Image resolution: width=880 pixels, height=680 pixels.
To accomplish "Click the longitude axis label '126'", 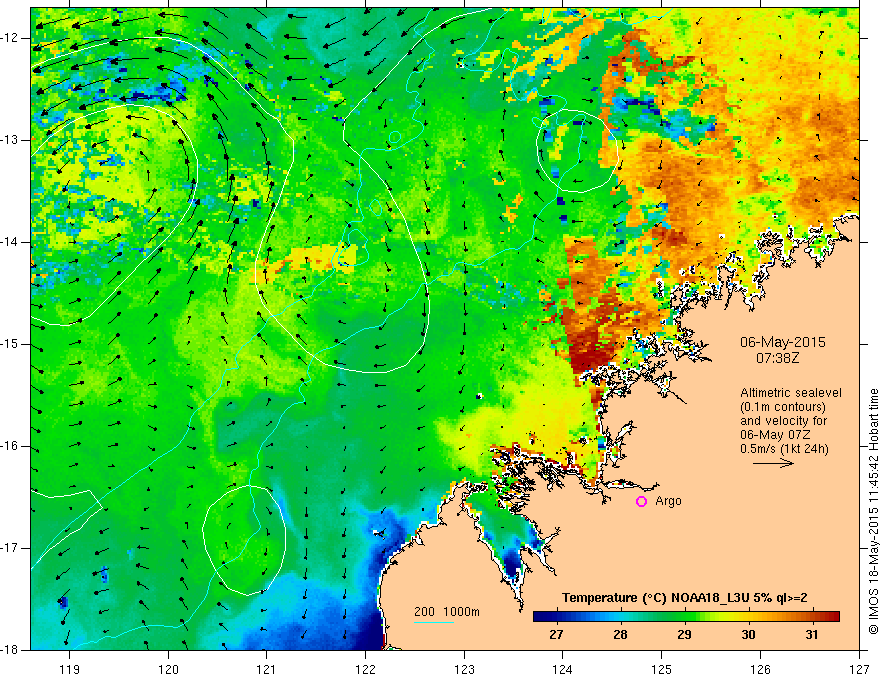I will 760,669.
